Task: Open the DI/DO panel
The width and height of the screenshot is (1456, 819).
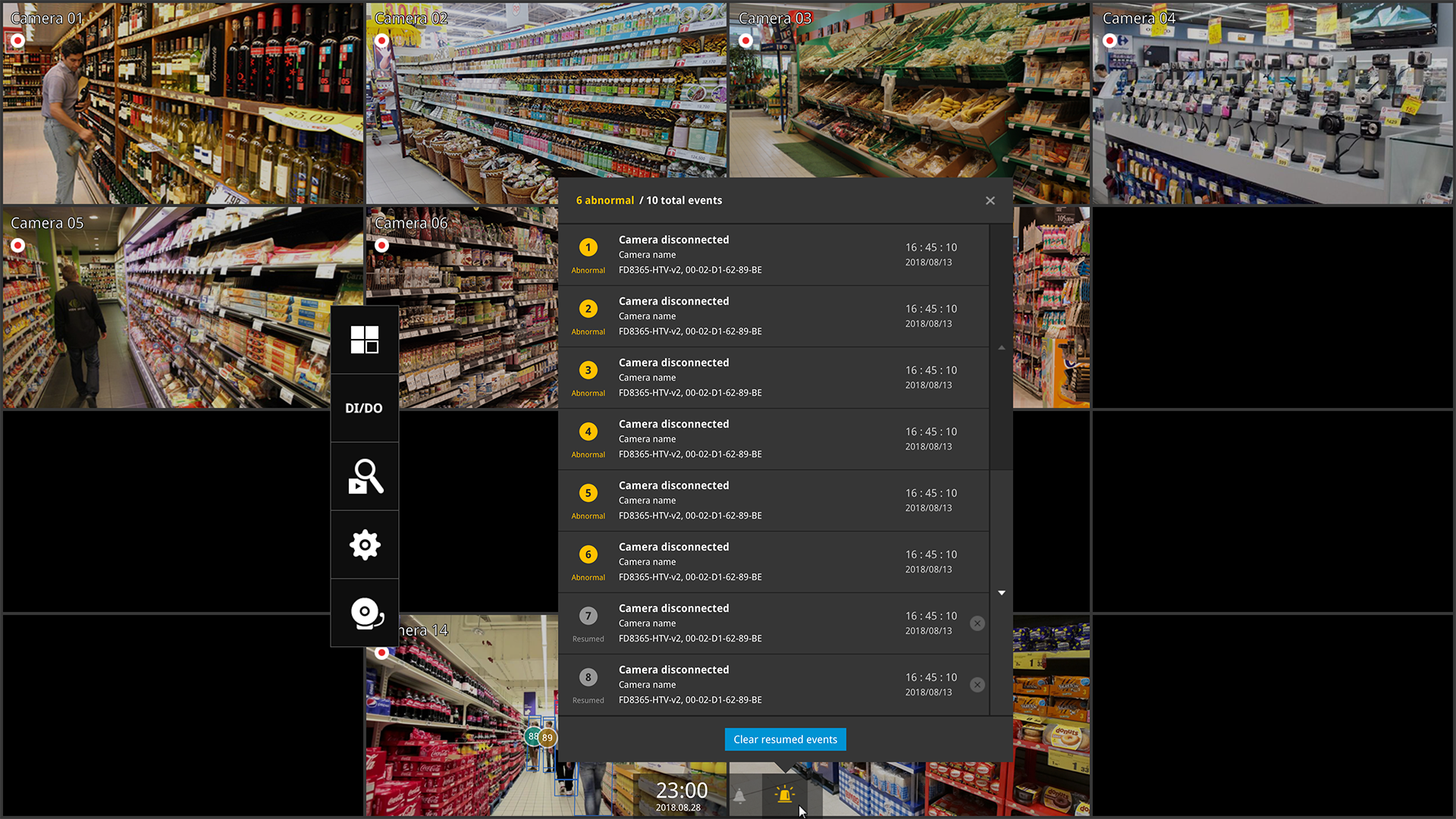Action: pos(364,408)
